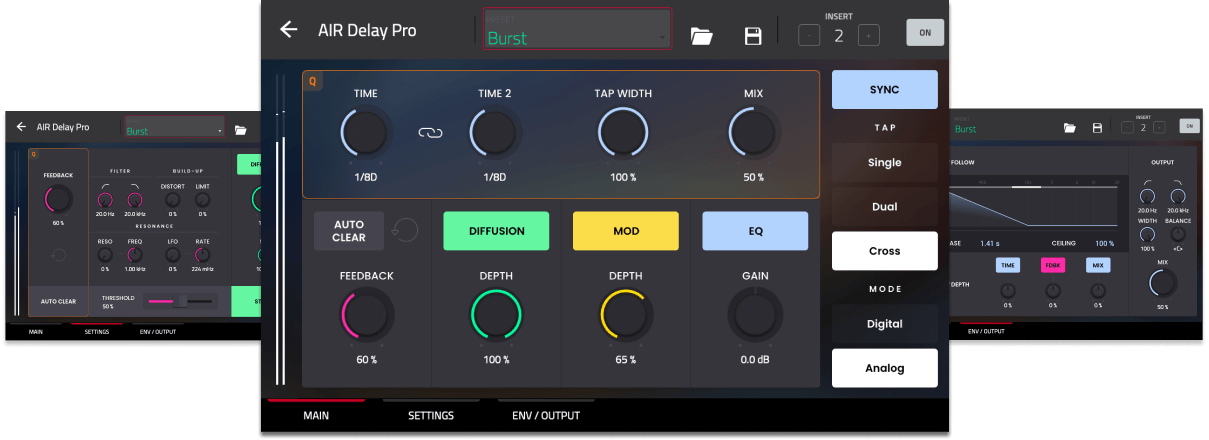The width and height of the screenshot is (1209, 440).
Task: Click the save icon in the right background panel
Action: 1097,128
